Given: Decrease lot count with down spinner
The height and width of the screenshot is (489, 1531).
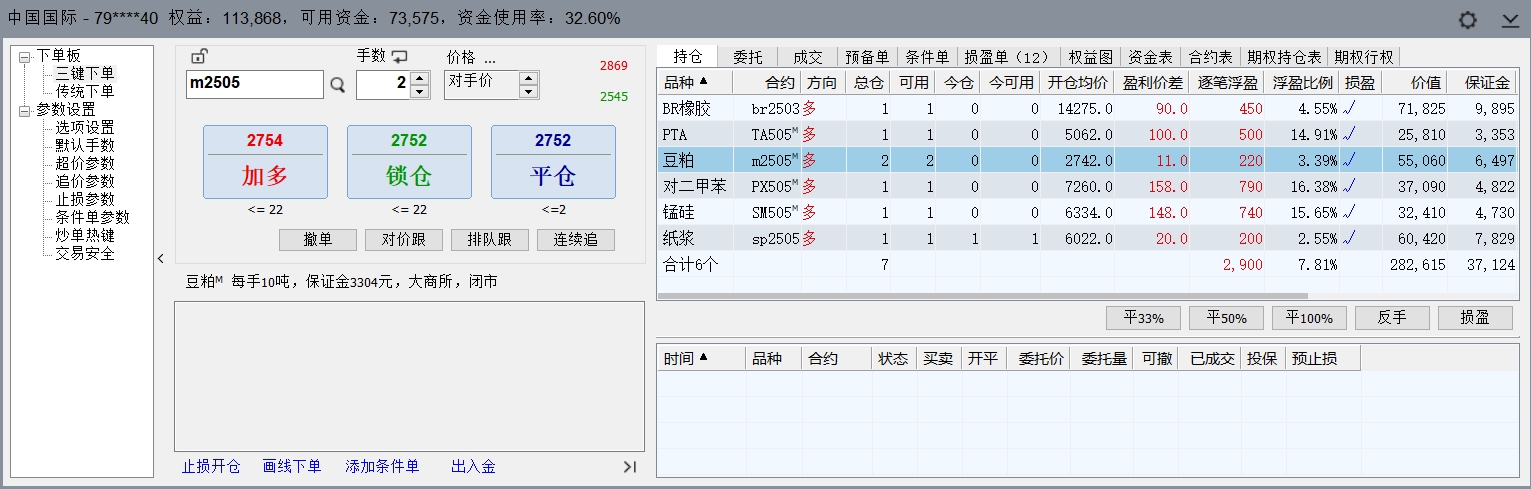Looking at the screenshot, I should (x=420, y=91).
